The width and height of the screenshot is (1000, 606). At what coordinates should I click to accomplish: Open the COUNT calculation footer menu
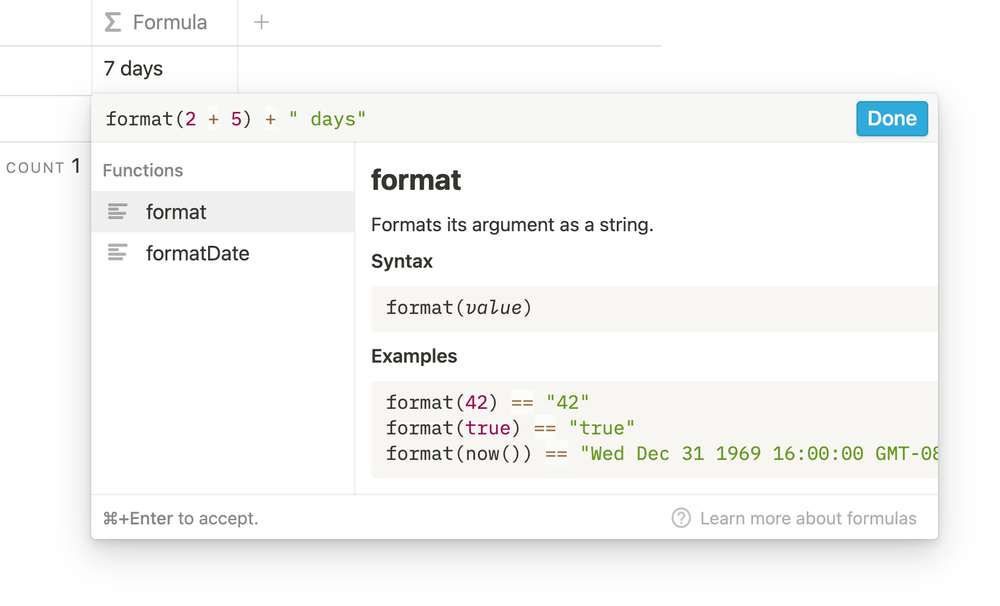tap(43, 167)
